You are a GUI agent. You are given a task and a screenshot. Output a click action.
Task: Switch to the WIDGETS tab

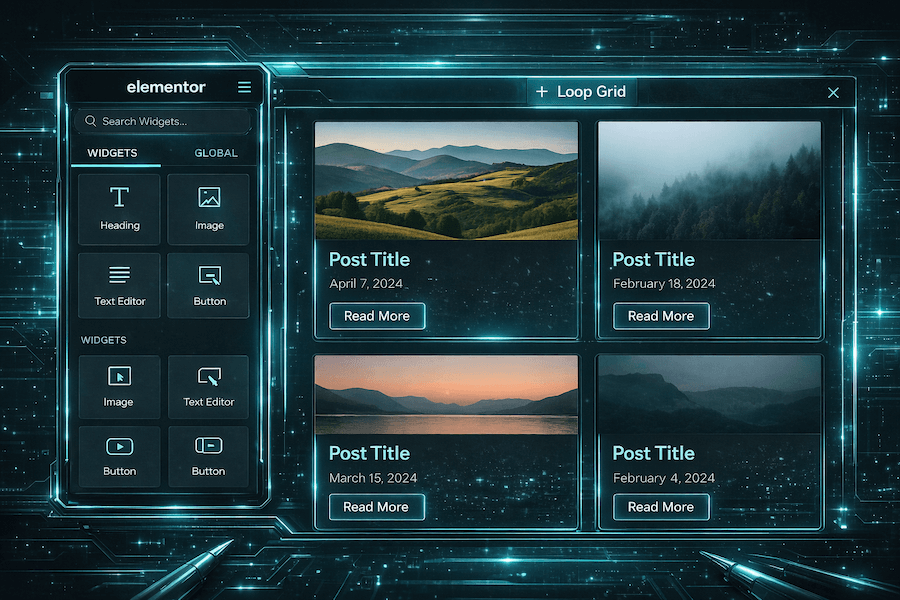pos(112,153)
